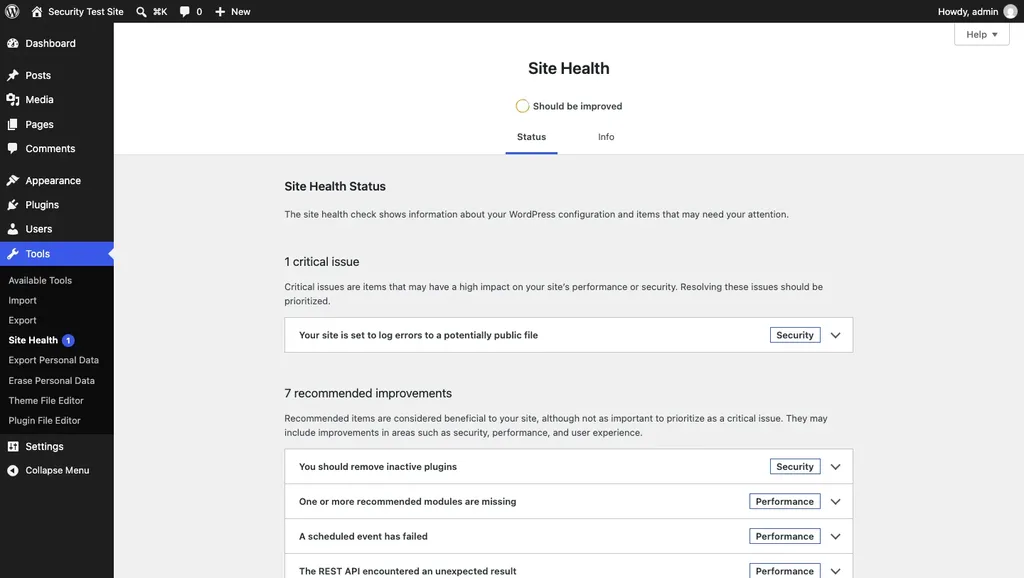Click the Comments icon in sidebar
Screen dimensions: 1024x578
[x=12, y=148]
